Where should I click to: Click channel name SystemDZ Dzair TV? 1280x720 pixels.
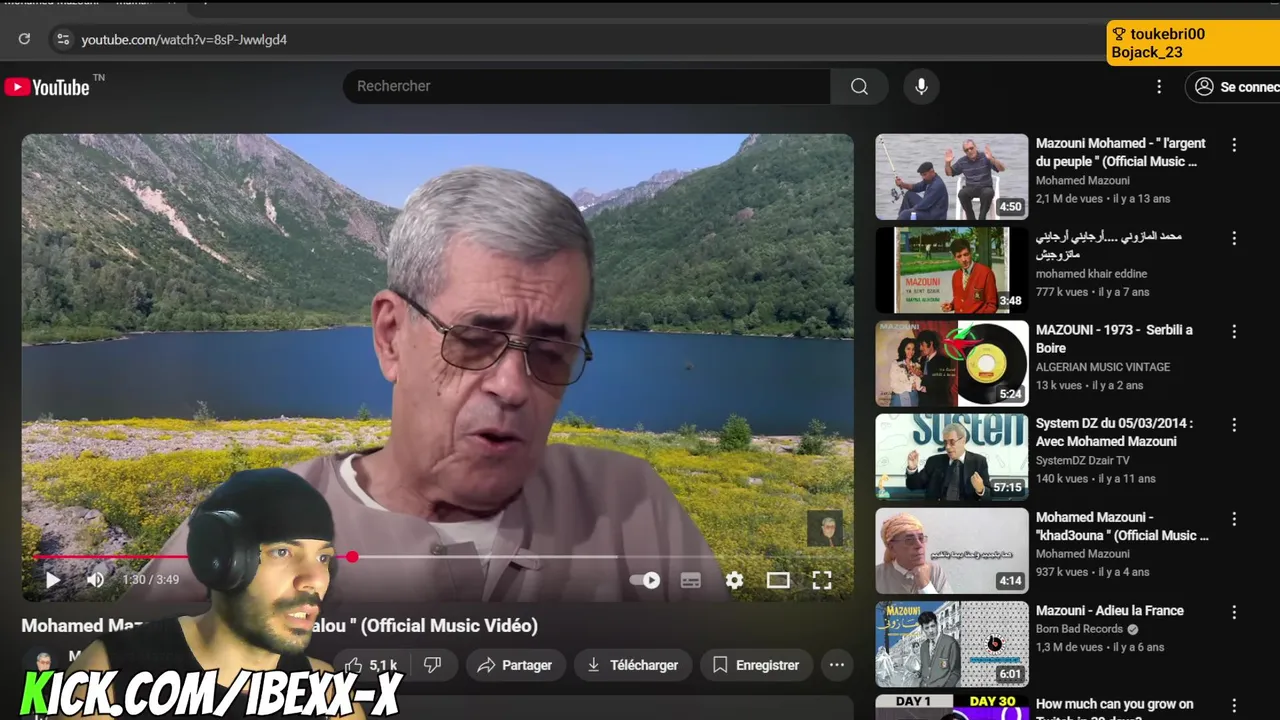[x=1083, y=460]
